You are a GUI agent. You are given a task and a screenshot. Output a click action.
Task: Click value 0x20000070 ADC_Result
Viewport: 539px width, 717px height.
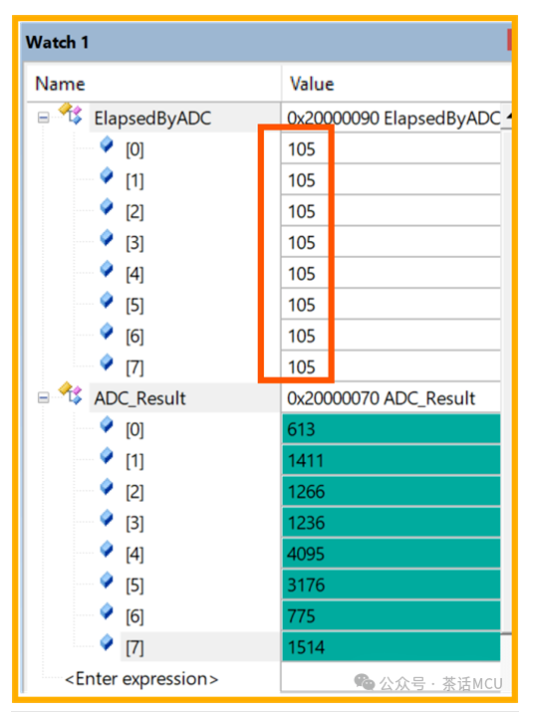(381, 398)
